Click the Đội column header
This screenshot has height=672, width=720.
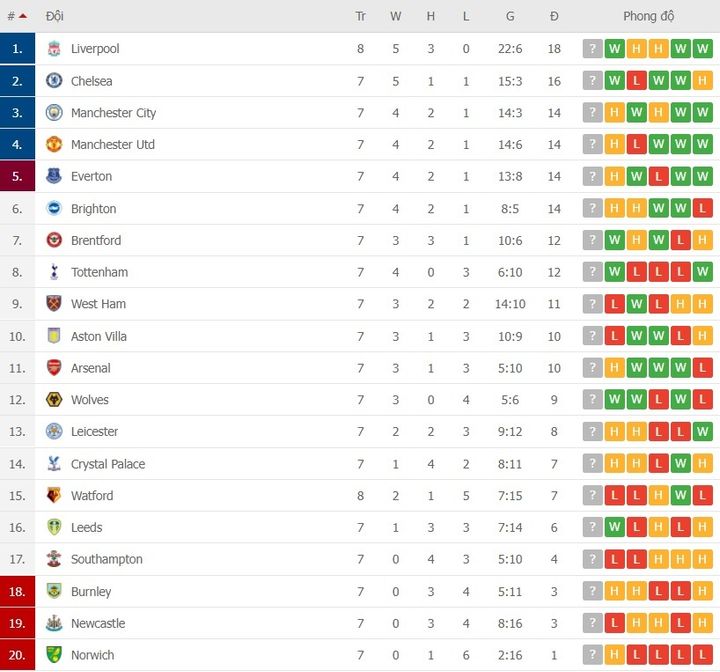tap(55, 16)
